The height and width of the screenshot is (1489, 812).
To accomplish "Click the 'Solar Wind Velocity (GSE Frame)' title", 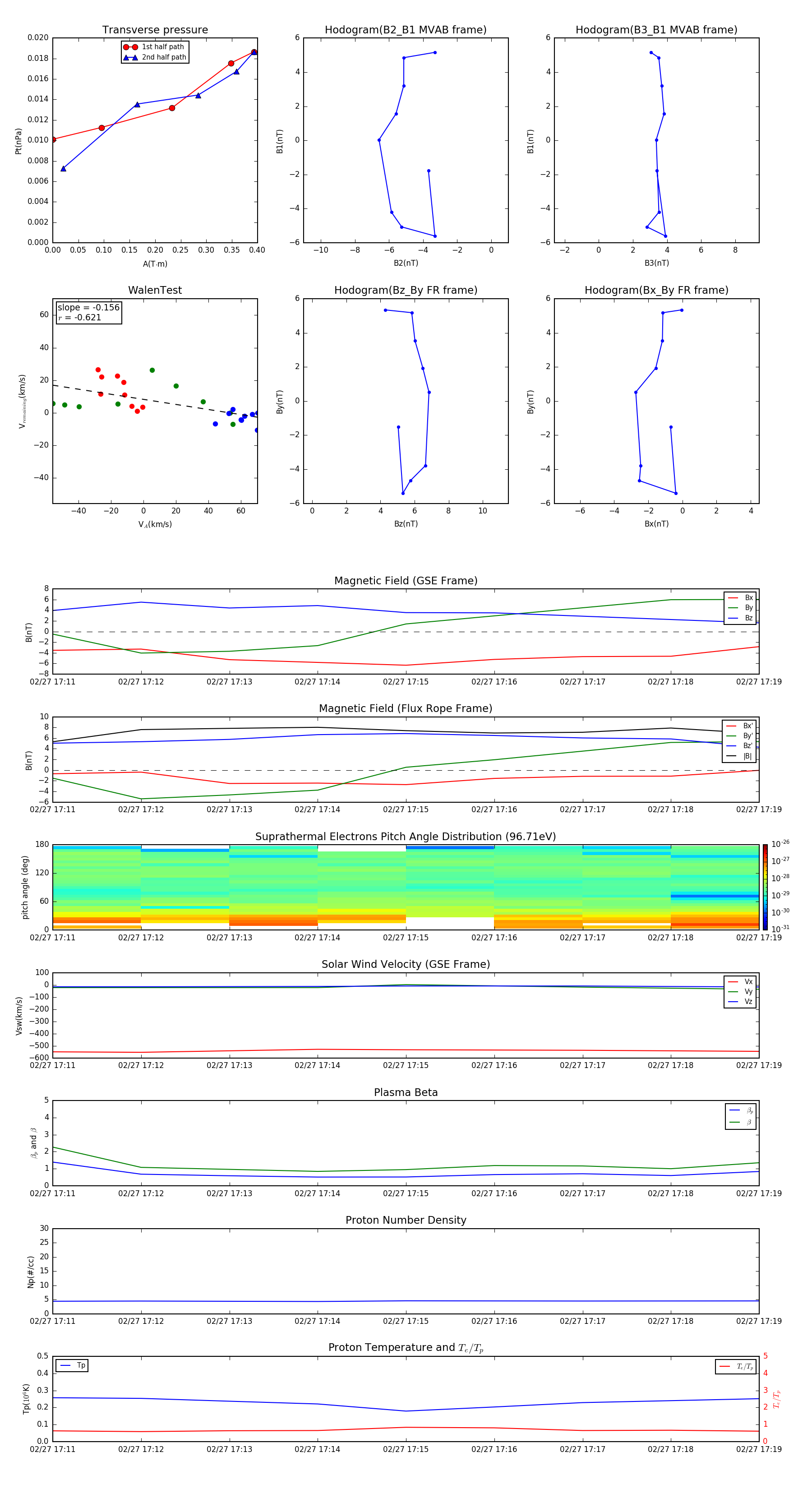I will (406, 965).
